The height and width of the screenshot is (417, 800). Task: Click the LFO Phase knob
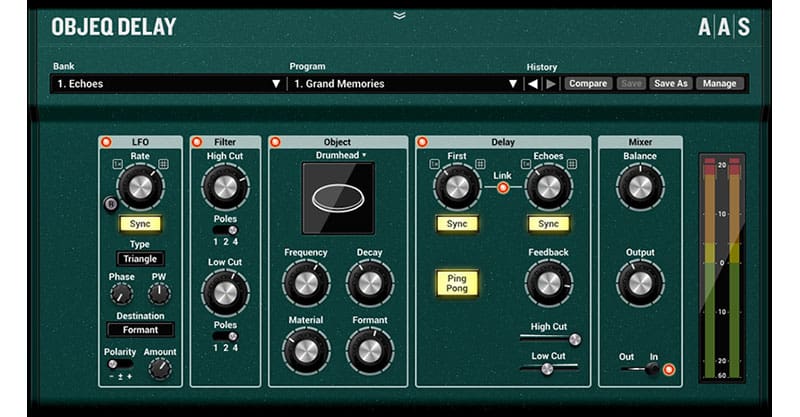point(121,294)
